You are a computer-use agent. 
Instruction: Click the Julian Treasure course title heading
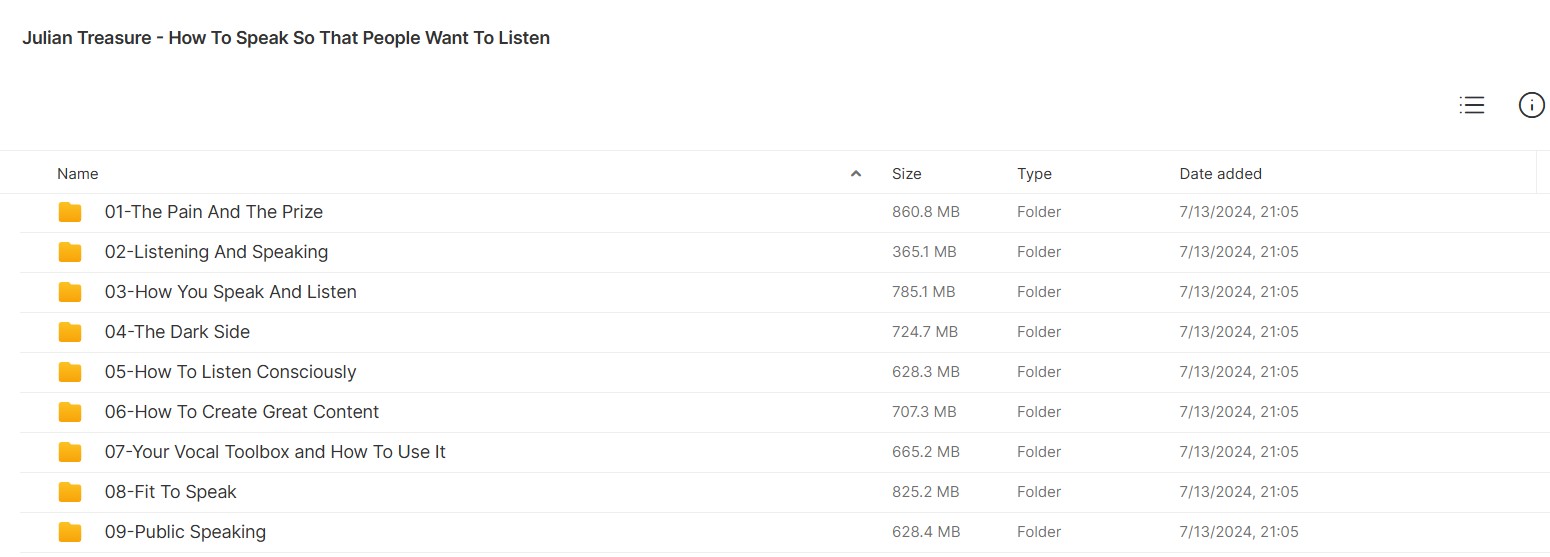286,39
